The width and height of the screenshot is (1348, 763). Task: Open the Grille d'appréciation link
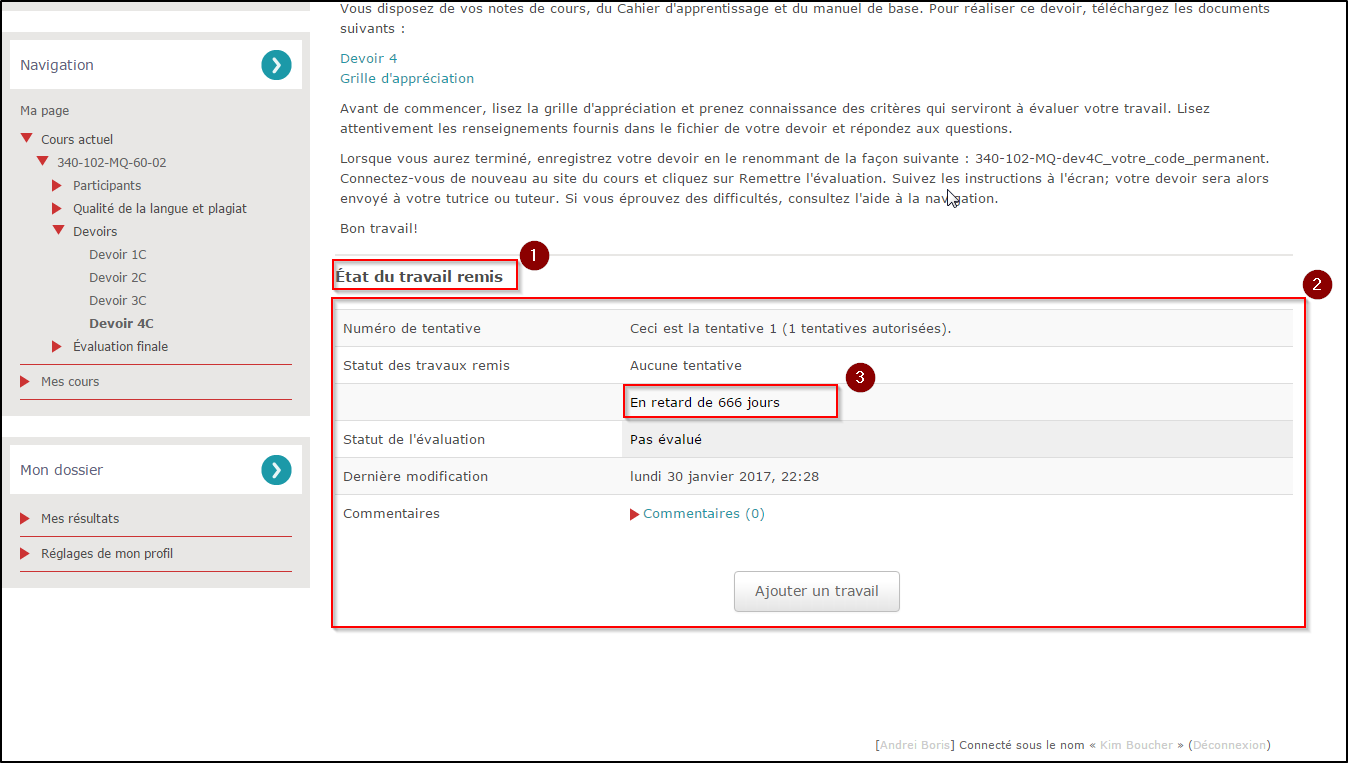[x=407, y=78]
